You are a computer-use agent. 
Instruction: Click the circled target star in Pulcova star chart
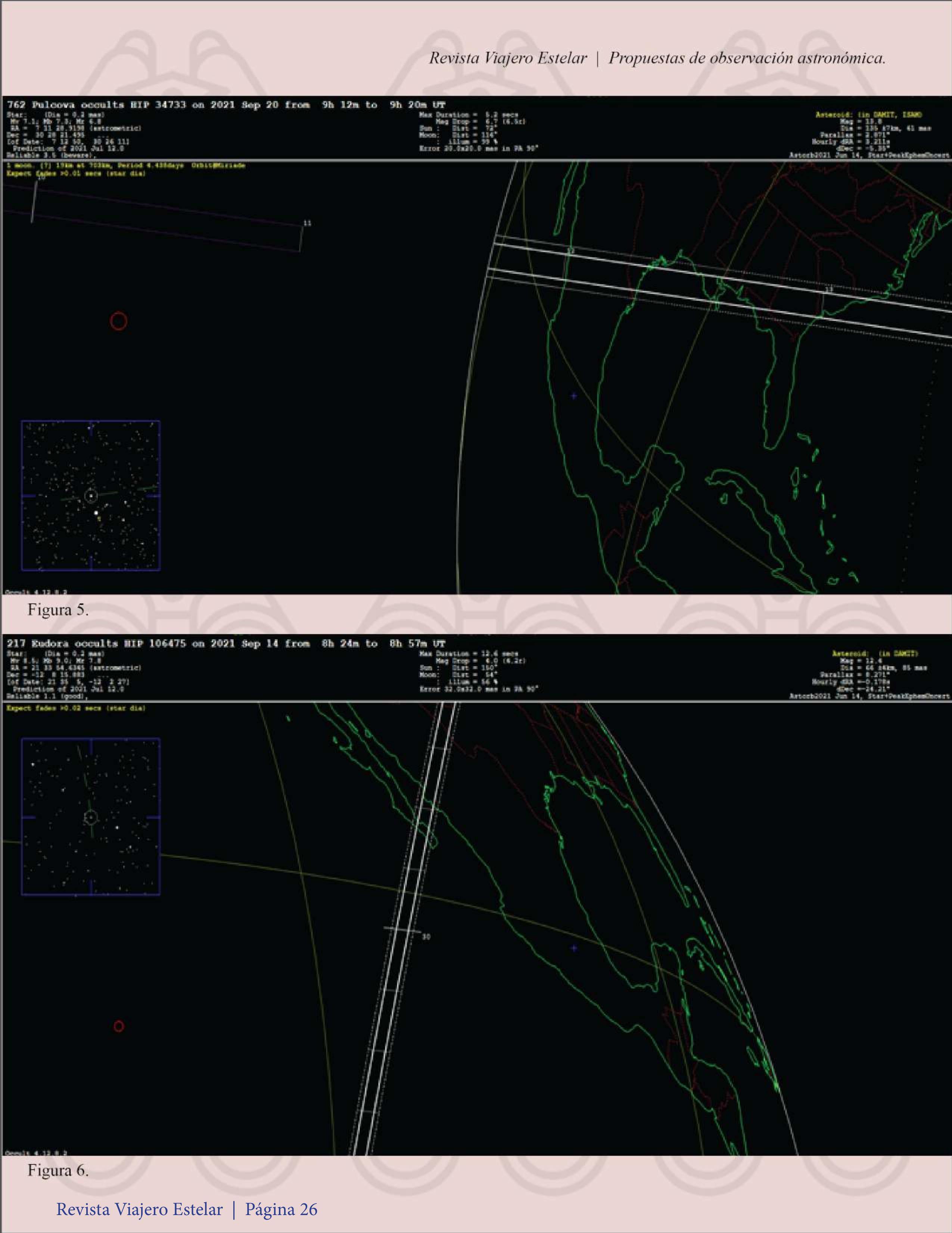pos(91,496)
